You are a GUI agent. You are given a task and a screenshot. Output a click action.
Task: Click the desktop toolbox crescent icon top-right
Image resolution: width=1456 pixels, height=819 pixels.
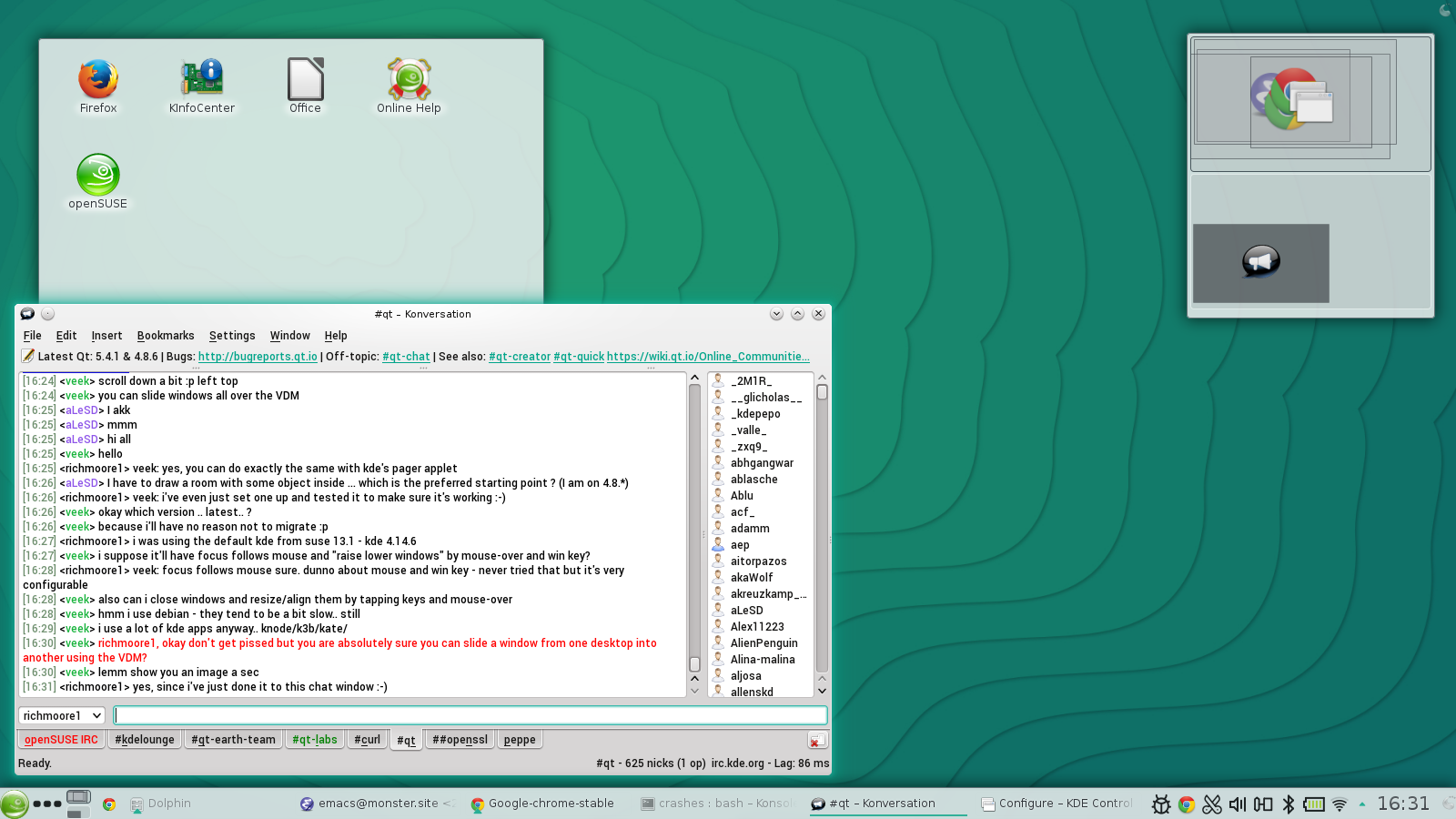click(1445, 10)
